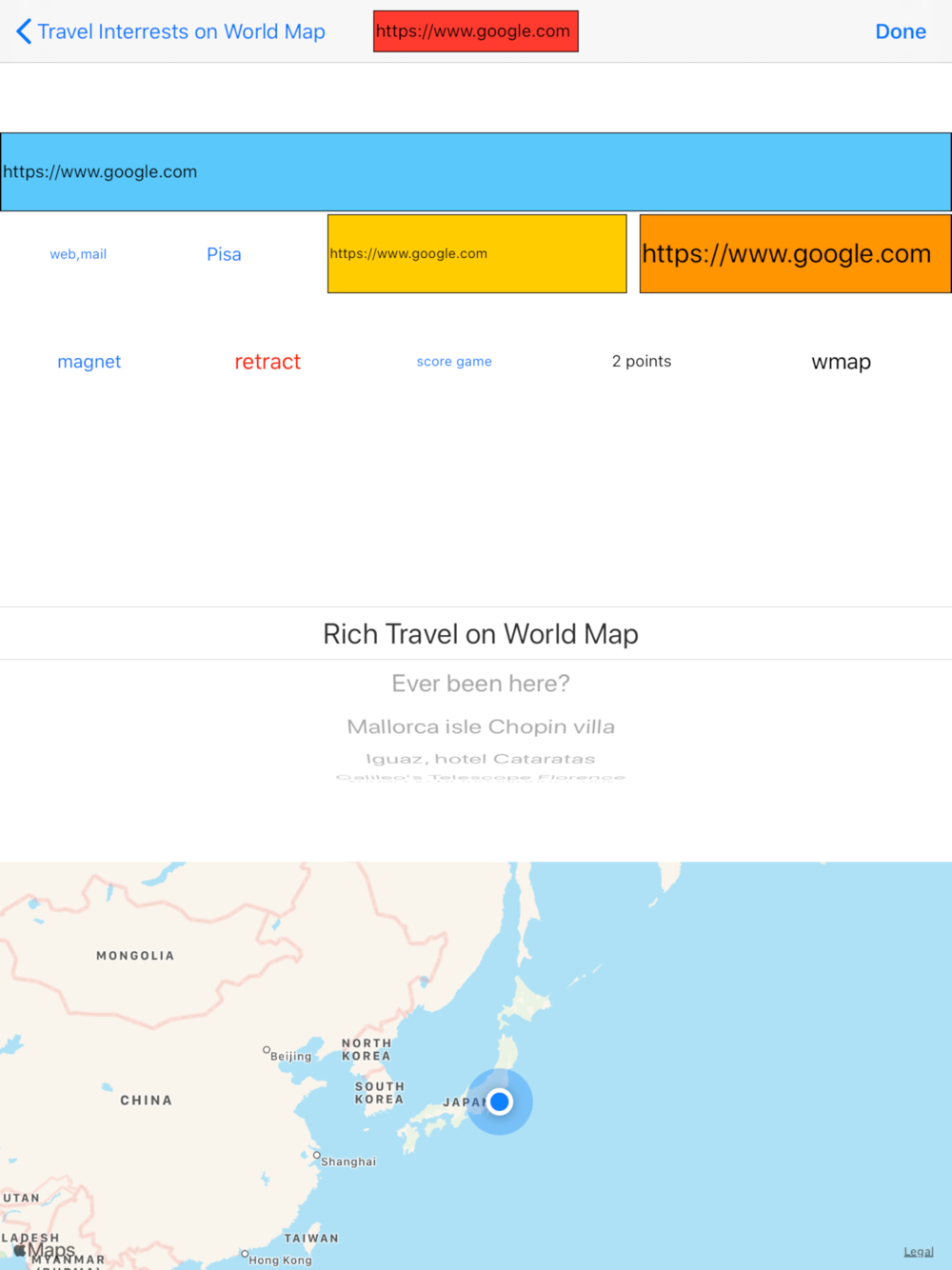
Task: Select Mallorca isle Chopin villa picker row
Action: pyautogui.click(x=481, y=726)
